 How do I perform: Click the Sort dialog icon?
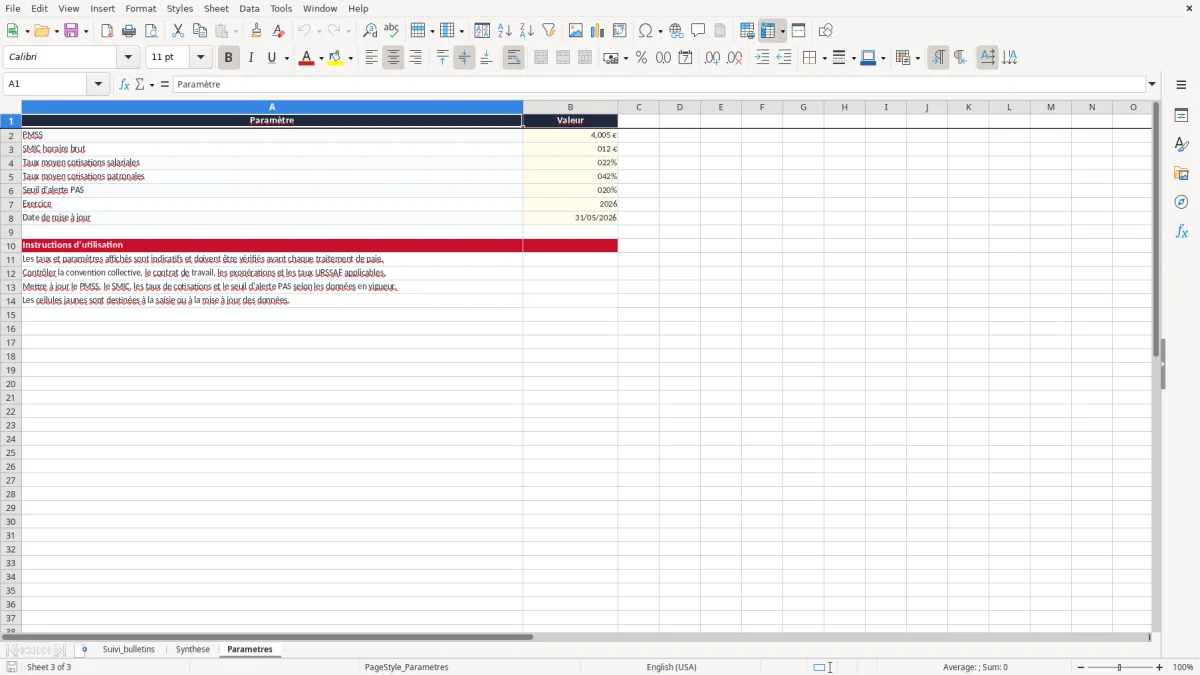482,31
